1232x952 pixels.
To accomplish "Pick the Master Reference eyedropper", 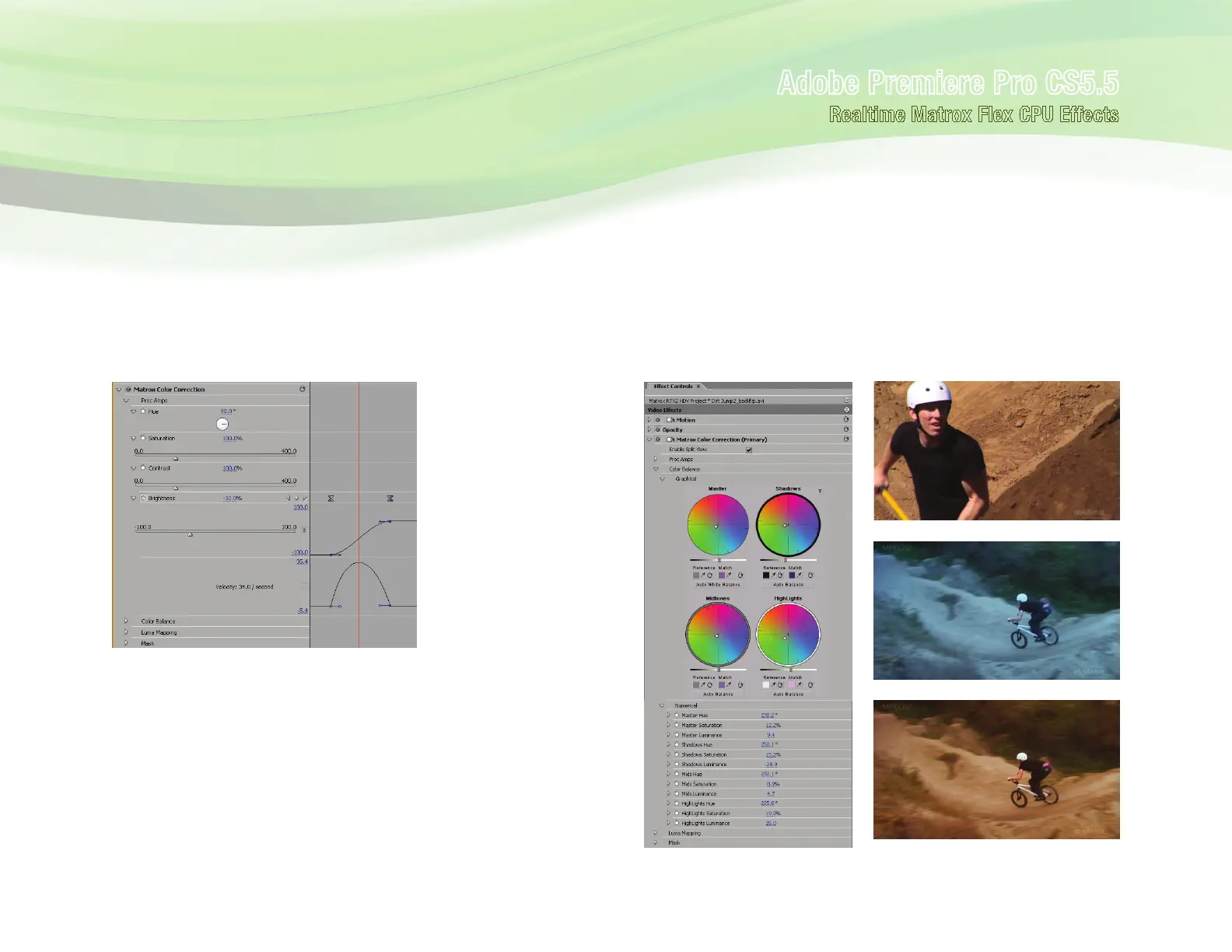I will (x=704, y=576).
